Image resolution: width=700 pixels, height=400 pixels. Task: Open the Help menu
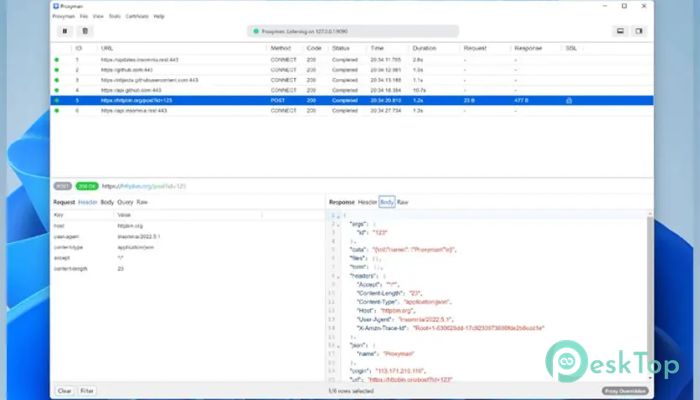coord(159,17)
